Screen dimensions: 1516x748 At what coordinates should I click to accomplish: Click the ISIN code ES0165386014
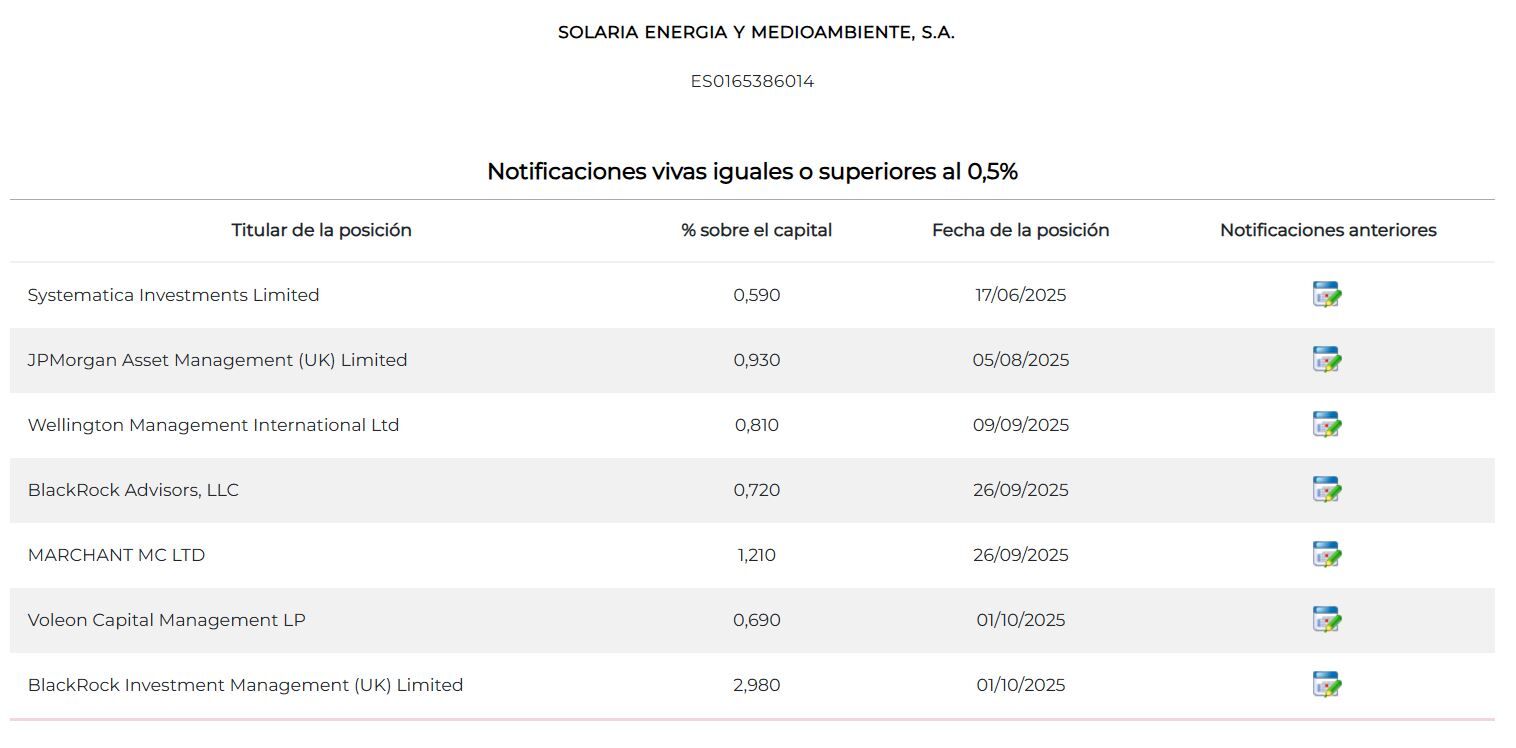coord(752,81)
